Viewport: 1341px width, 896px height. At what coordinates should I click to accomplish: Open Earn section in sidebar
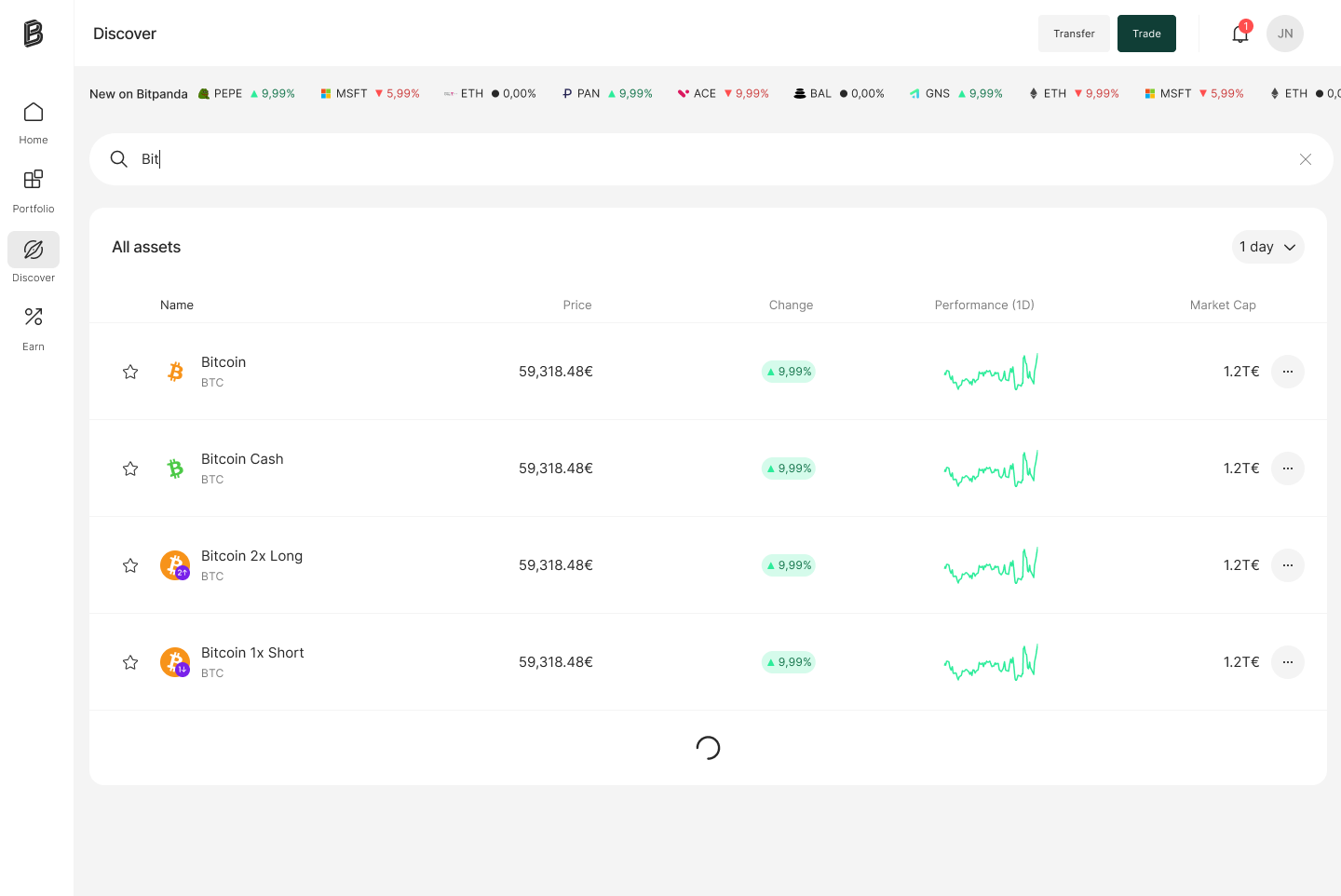coord(34,329)
